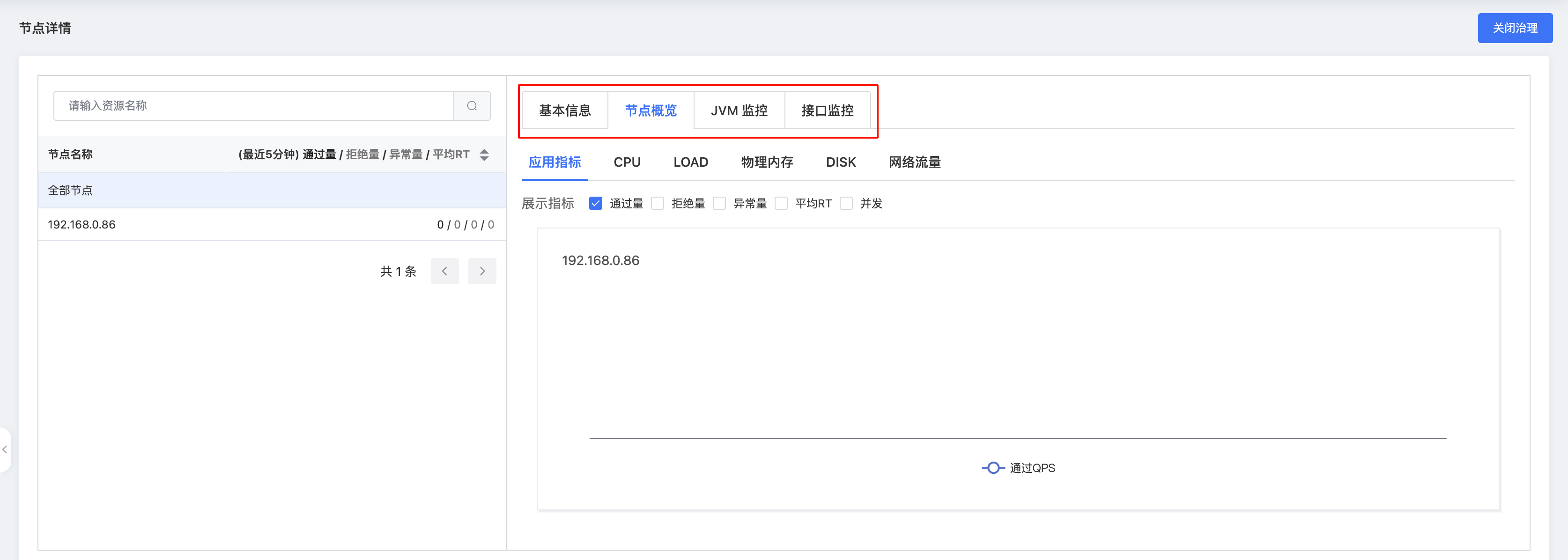Toggle 通过QPS legend marker
Image resolution: width=1568 pixels, height=560 pixels.
(993, 468)
